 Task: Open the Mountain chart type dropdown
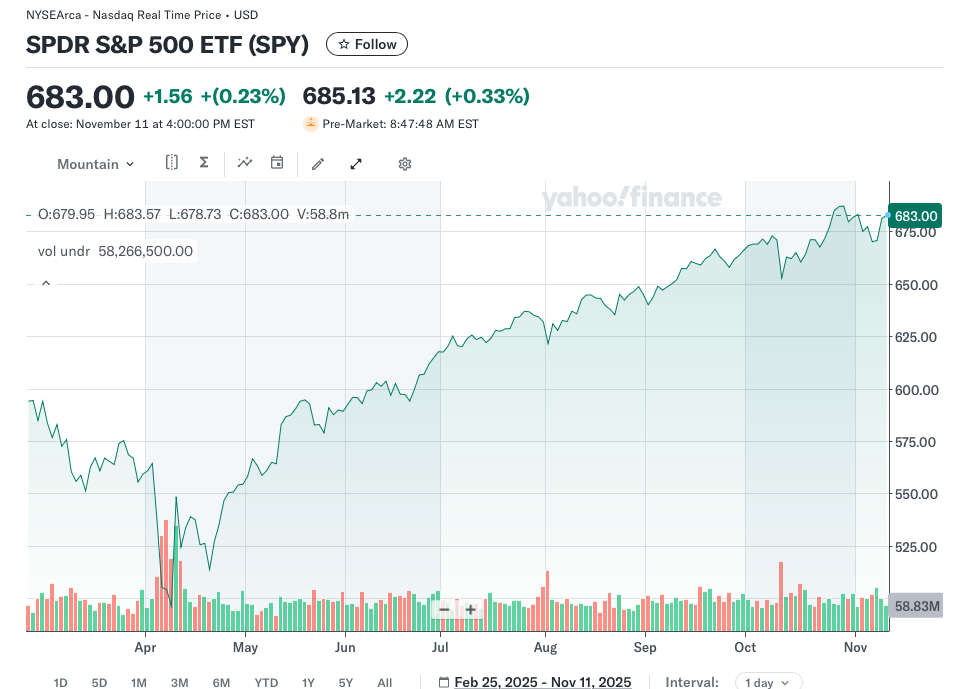pos(95,164)
